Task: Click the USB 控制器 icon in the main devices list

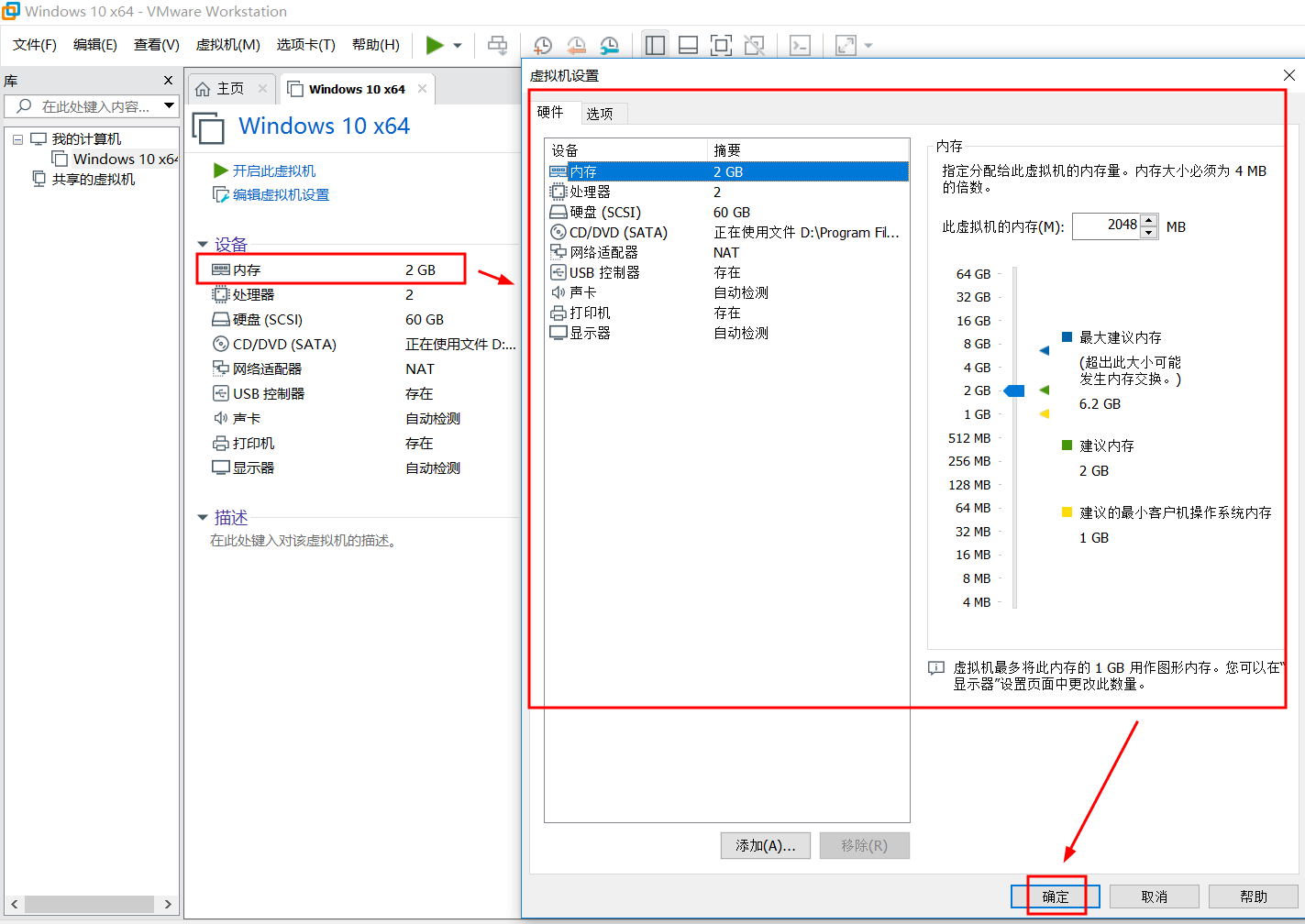Action: 220,393
